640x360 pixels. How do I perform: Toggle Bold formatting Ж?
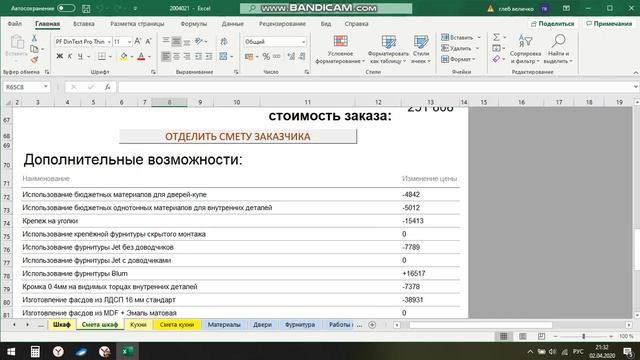coord(60,56)
